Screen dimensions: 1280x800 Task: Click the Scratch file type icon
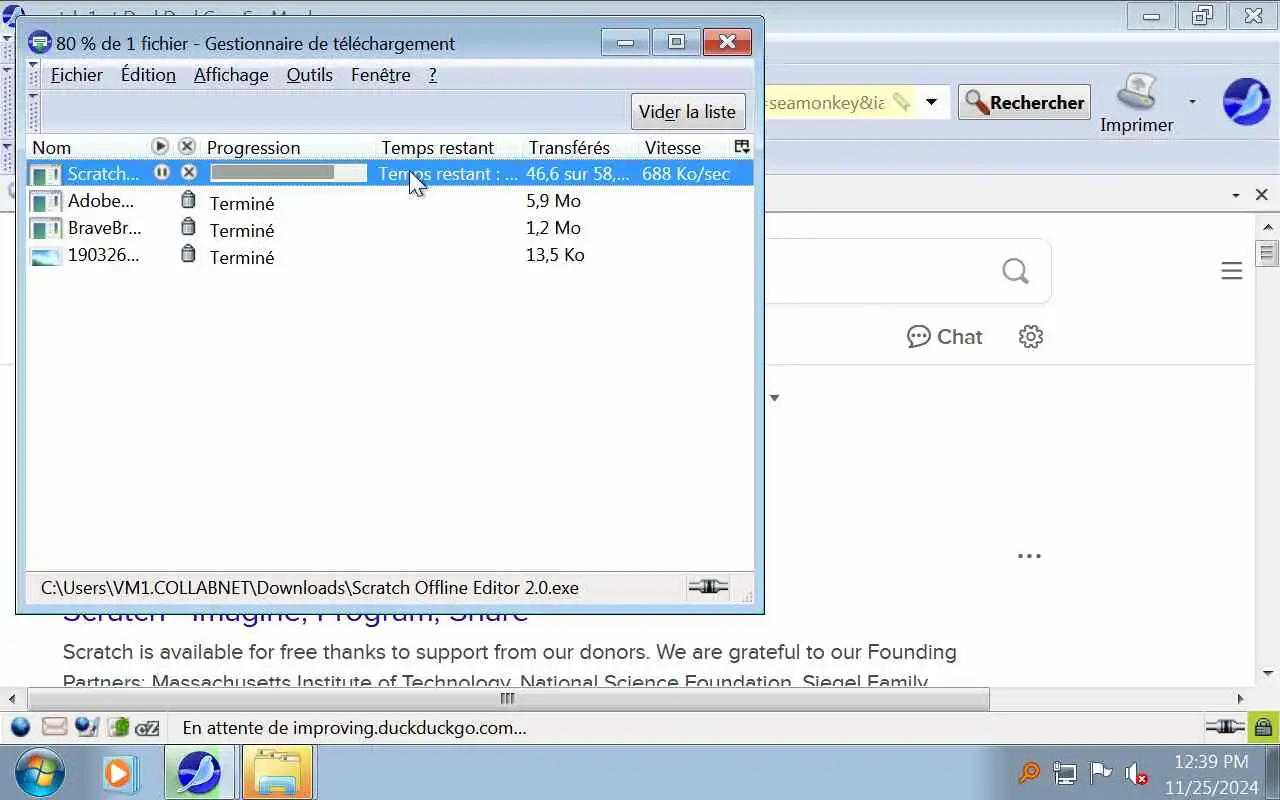pos(45,174)
